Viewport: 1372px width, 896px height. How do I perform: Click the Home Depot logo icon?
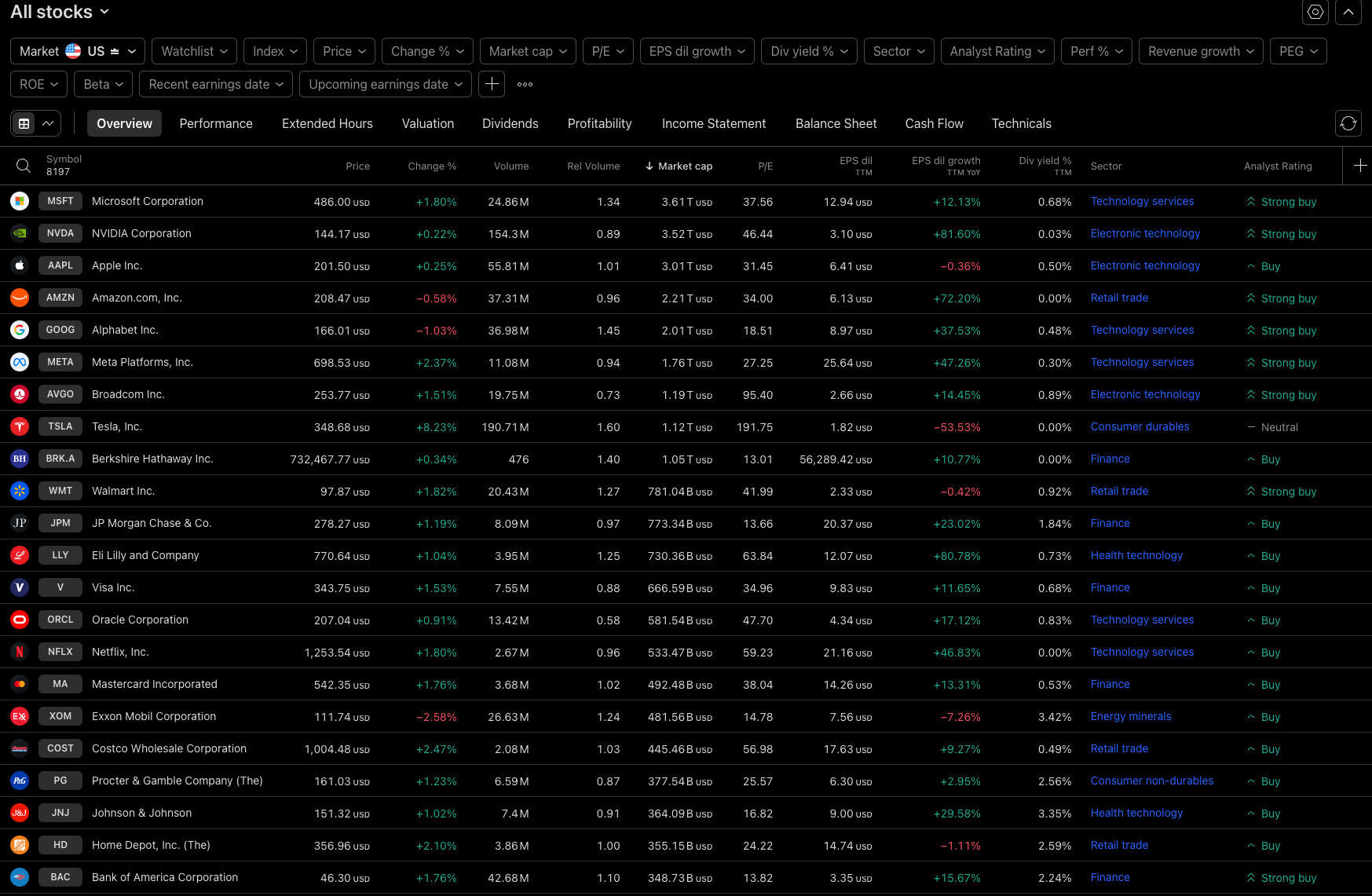click(20, 846)
